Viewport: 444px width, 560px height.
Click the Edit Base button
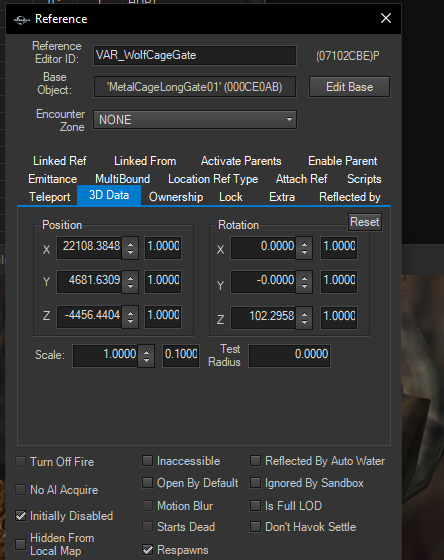tap(349, 87)
